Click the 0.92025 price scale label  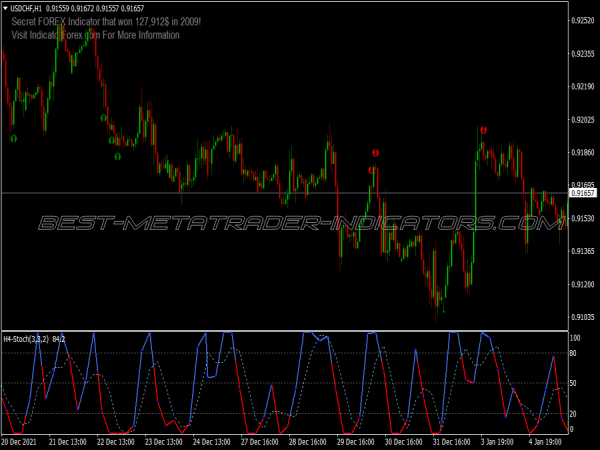point(583,120)
